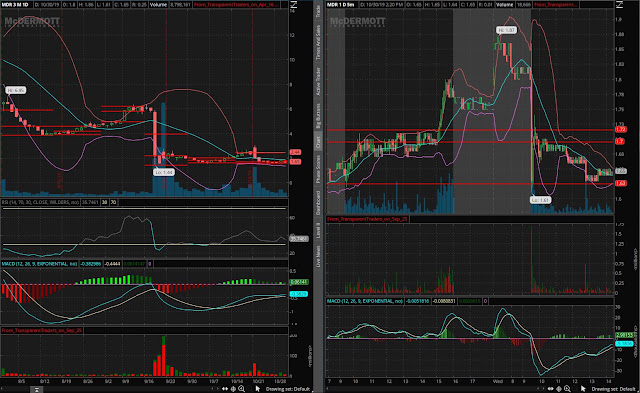Click the price axis icon atop left chart
This screenshot has width=640, height=393.
293,4
